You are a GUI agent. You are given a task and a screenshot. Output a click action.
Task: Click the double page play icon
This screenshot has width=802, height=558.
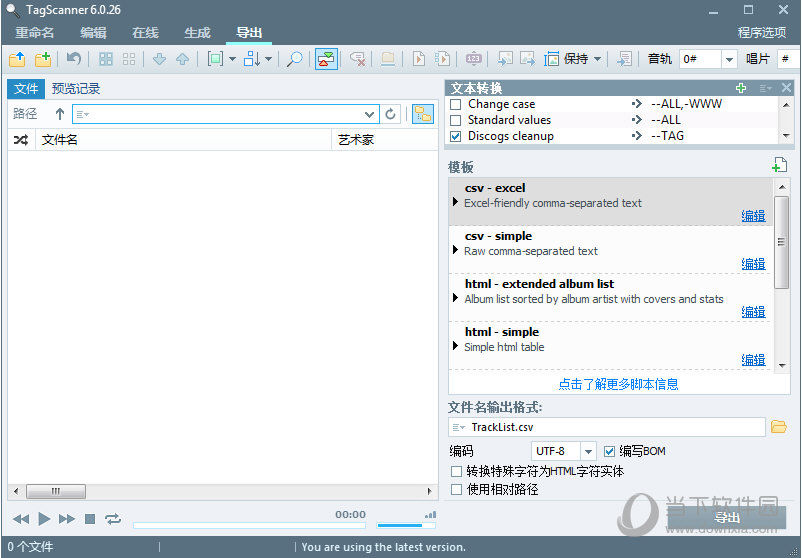tap(442, 59)
